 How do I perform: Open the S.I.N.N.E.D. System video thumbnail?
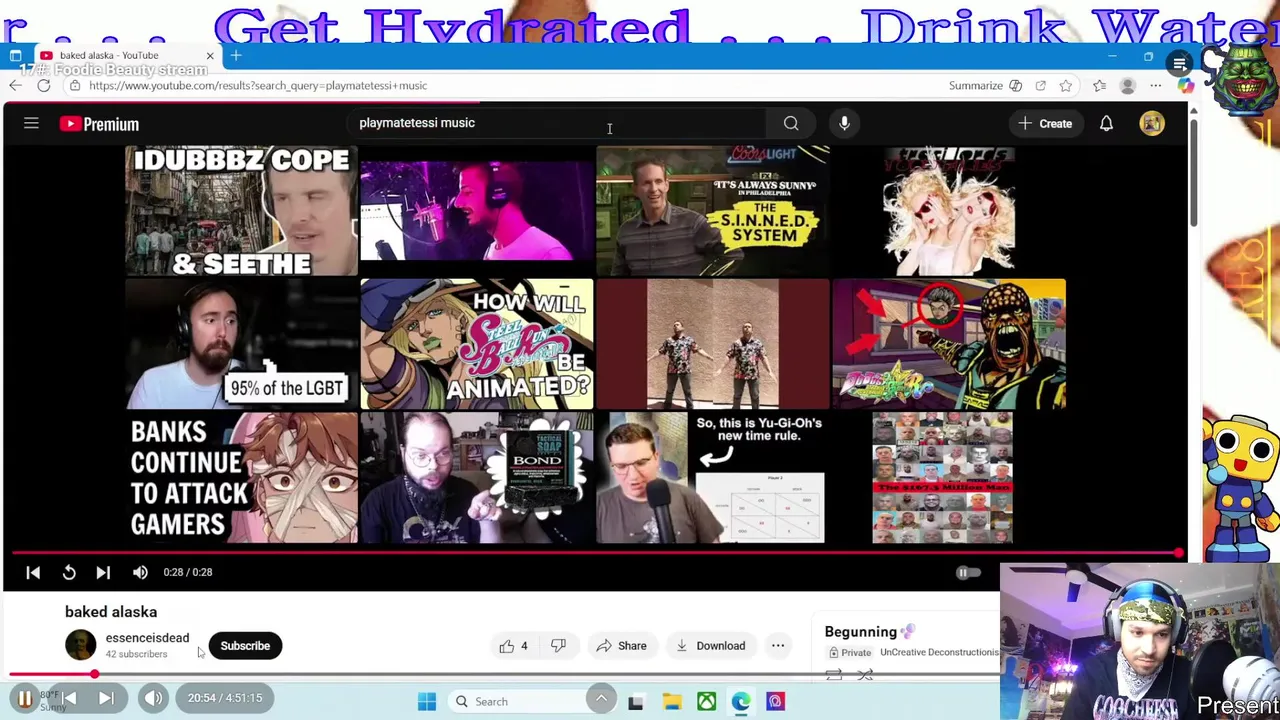pyautogui.click(x=713, y=210)
